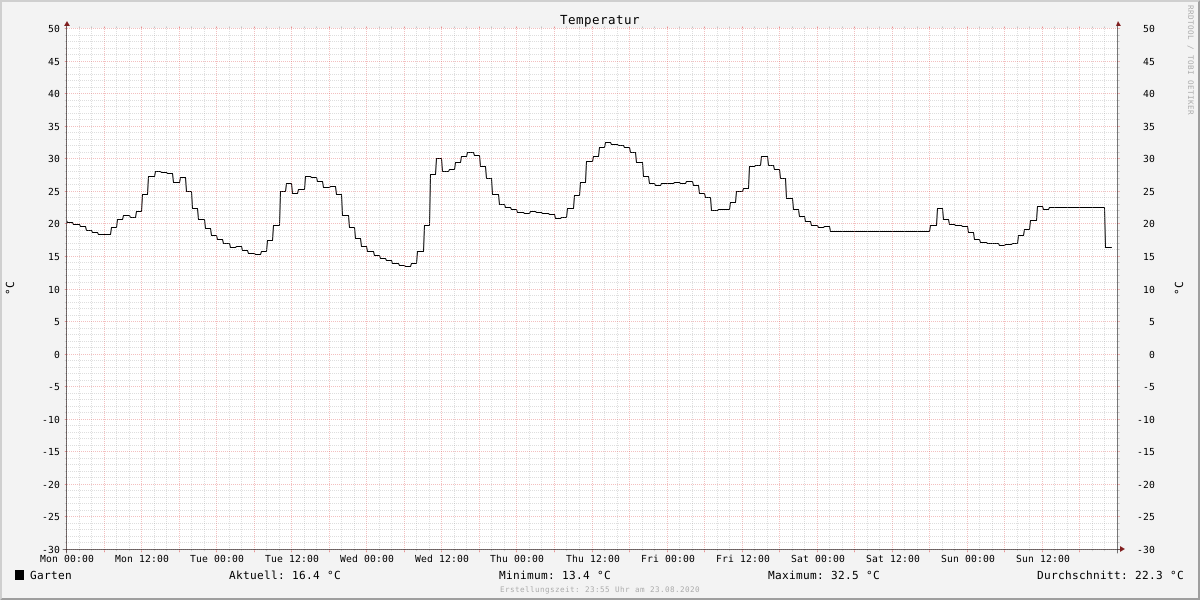
Task: Click the 'Tue 00:00' time axis label
Action: coord(217,559)
